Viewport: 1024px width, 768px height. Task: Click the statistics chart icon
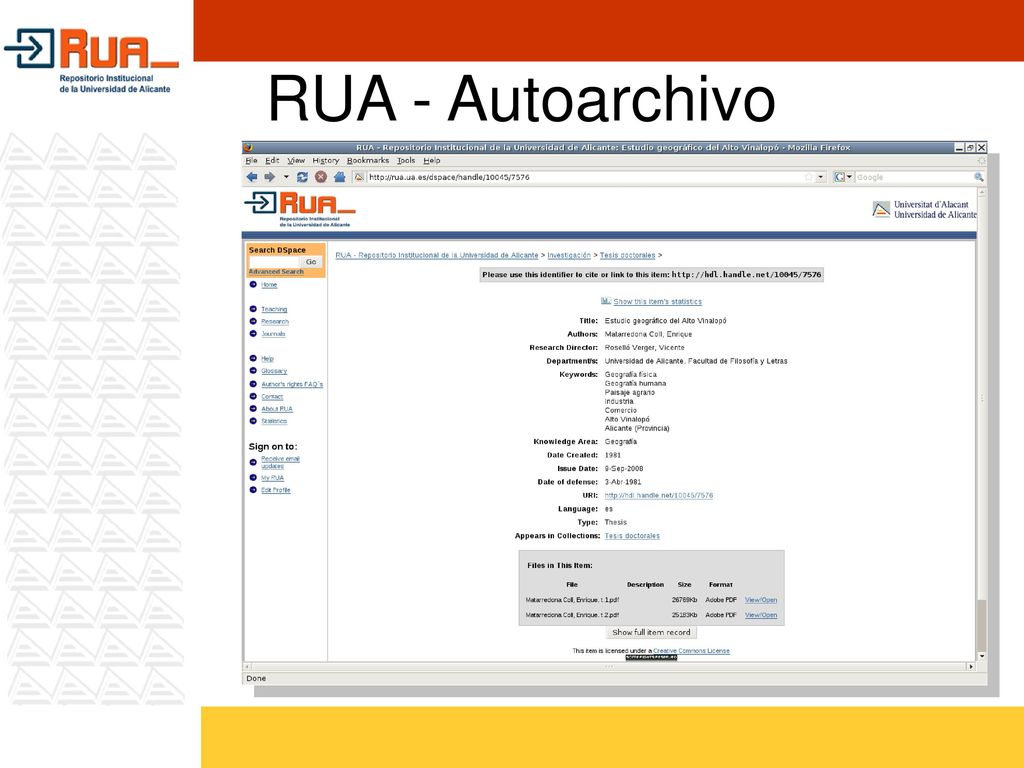[x=605, y=301]
